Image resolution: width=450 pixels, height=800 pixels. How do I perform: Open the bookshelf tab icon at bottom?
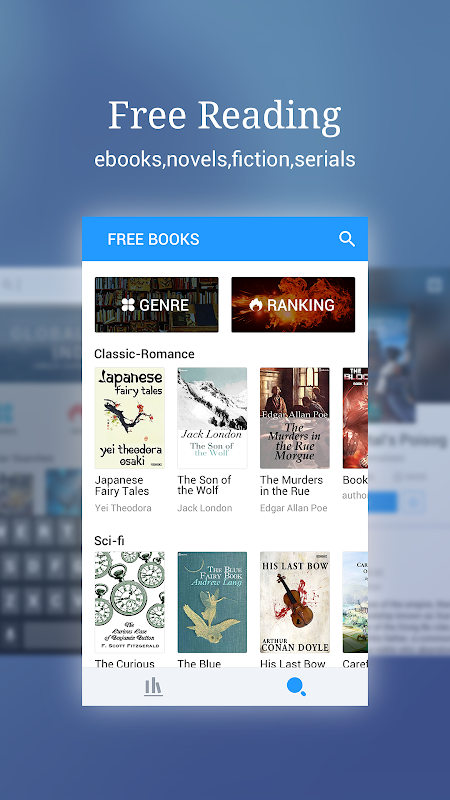pyautogui.click(x=153, y=687)
